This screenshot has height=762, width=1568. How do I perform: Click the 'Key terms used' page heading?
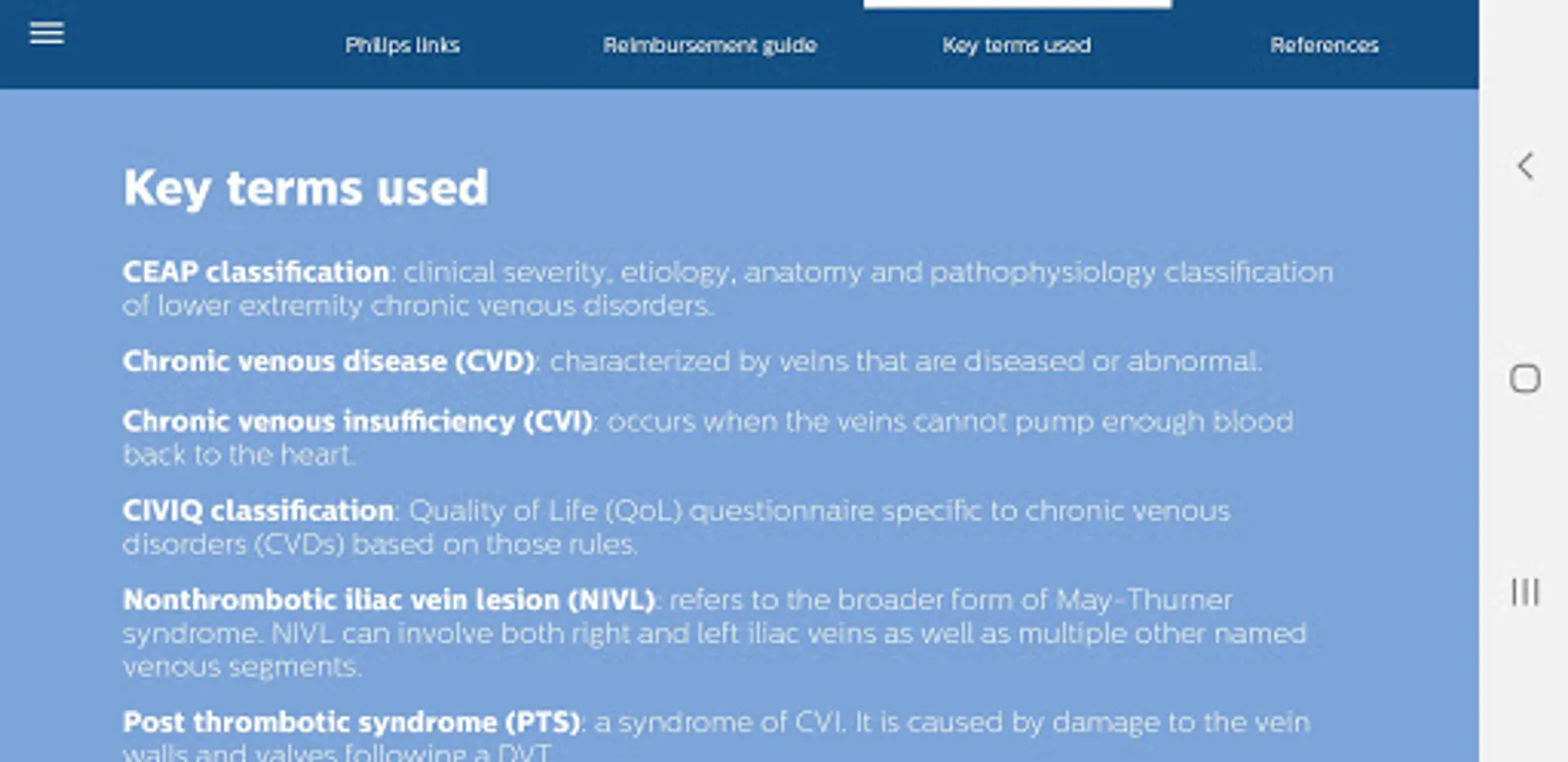click(x=306, y=188)
